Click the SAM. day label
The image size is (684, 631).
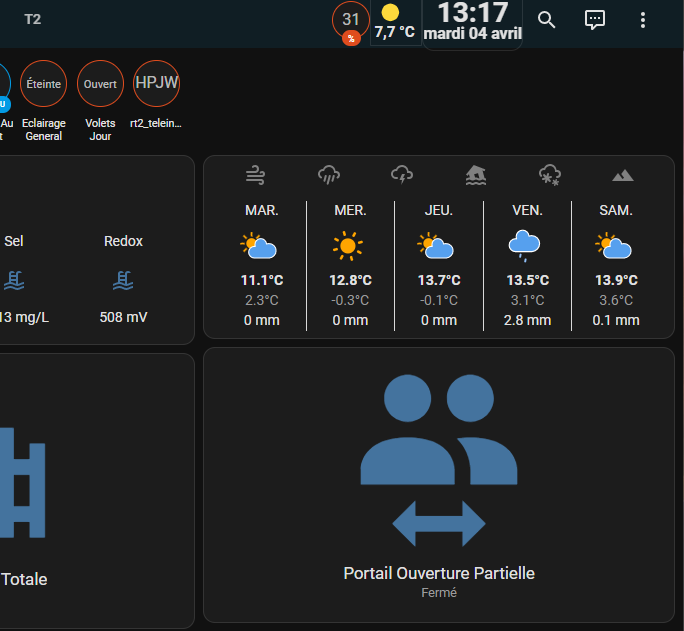coord(616,211)
